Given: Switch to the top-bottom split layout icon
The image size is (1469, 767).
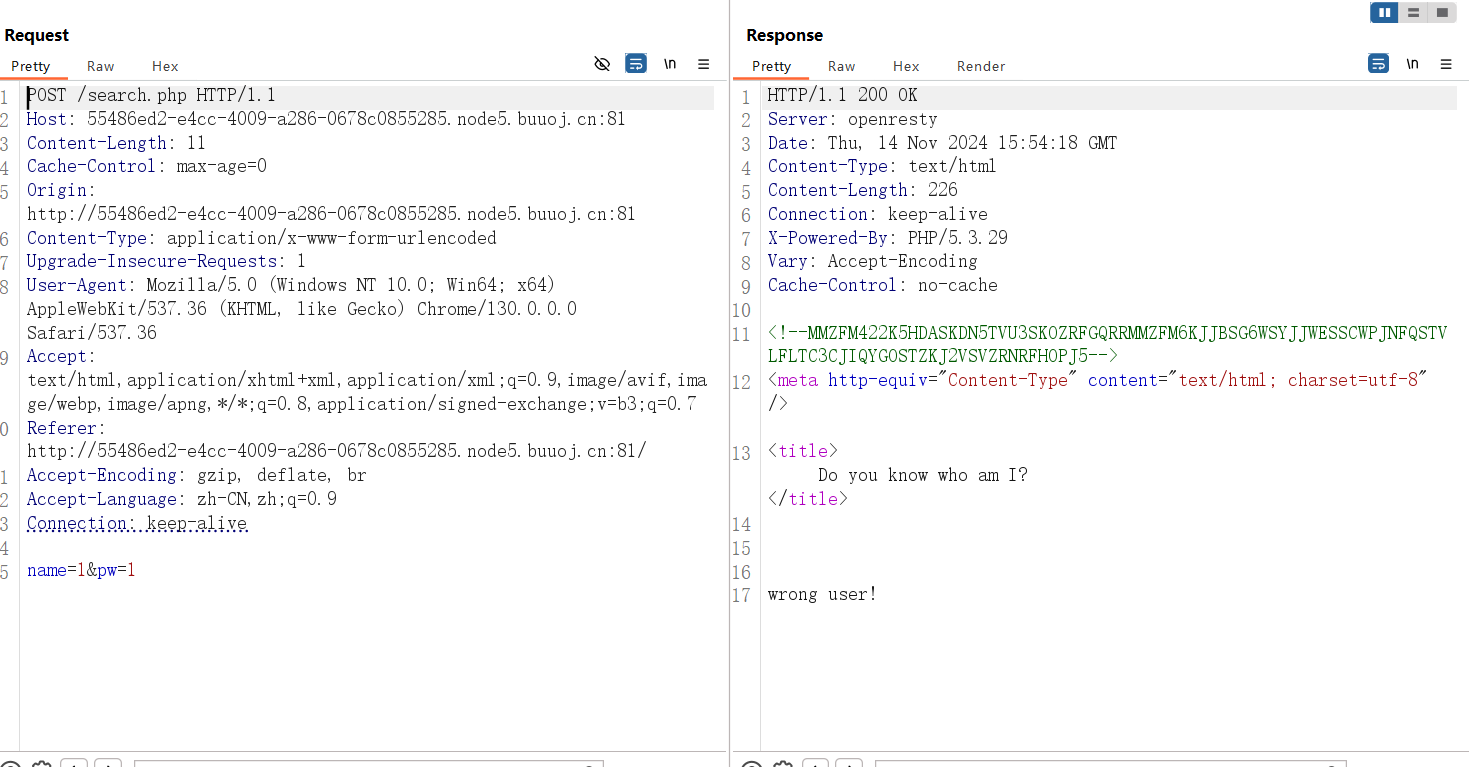Looking at the screenshot, I should pos(1413,13).
